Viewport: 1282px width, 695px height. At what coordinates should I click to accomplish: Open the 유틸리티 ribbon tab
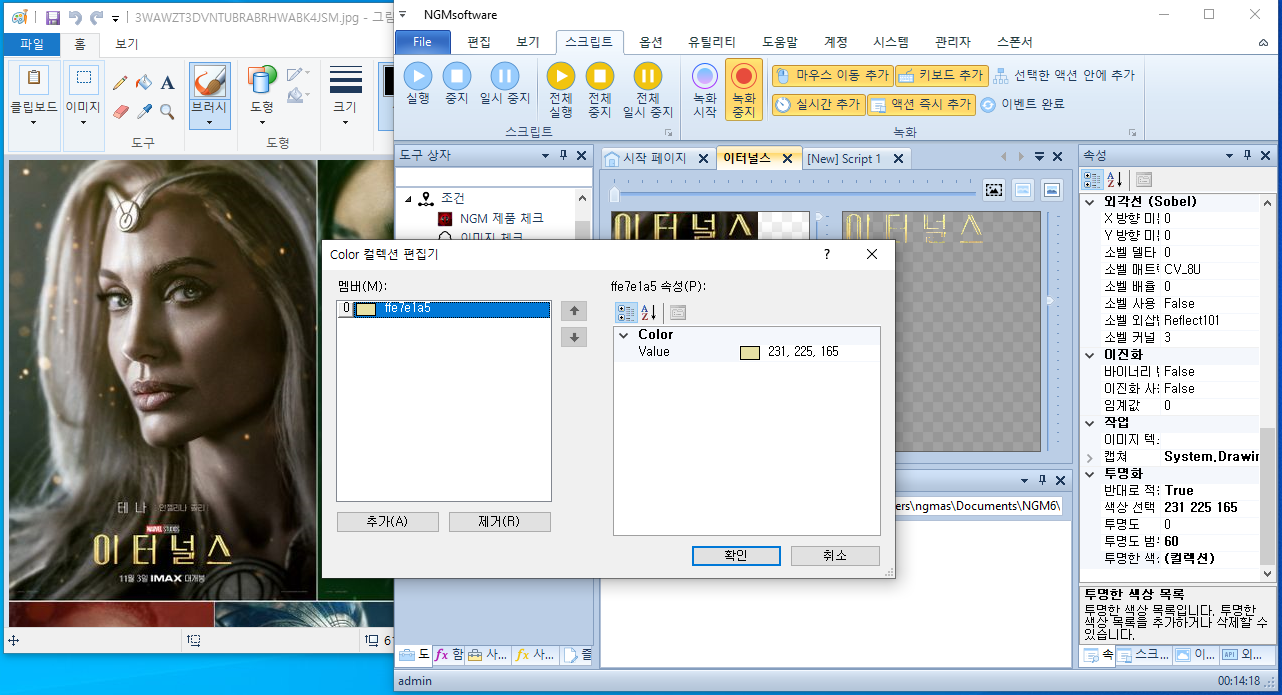(x=712, y=42)
